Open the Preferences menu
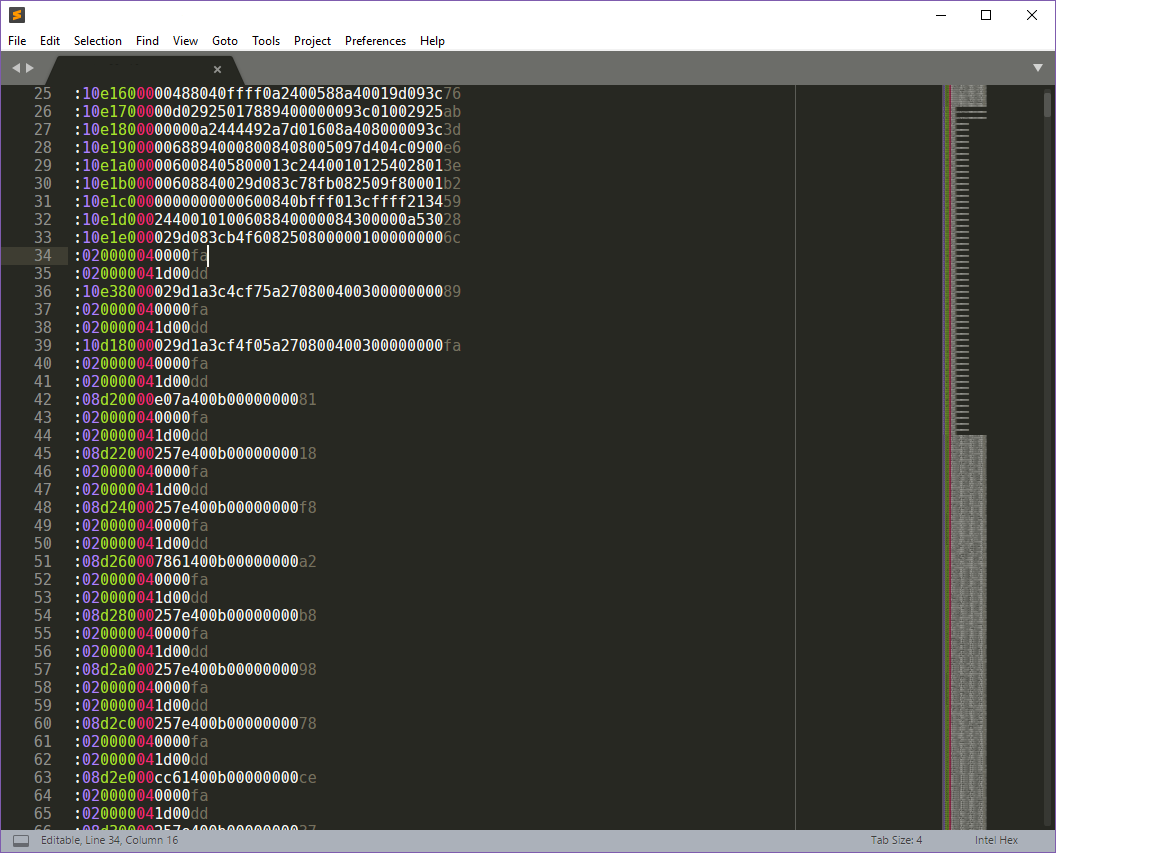This screenshot has height=853, width=1152. point(375,41)
